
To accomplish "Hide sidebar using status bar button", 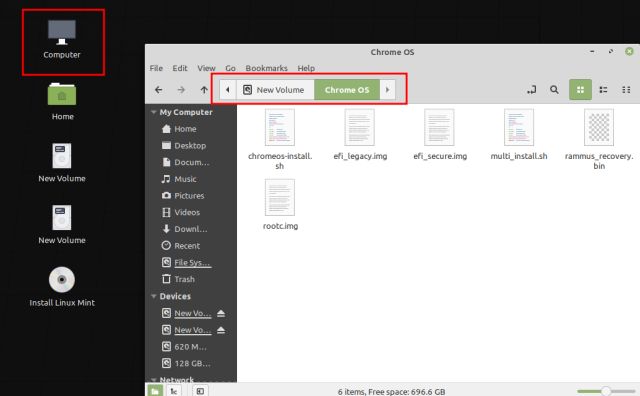I will [x=200, y=391].
